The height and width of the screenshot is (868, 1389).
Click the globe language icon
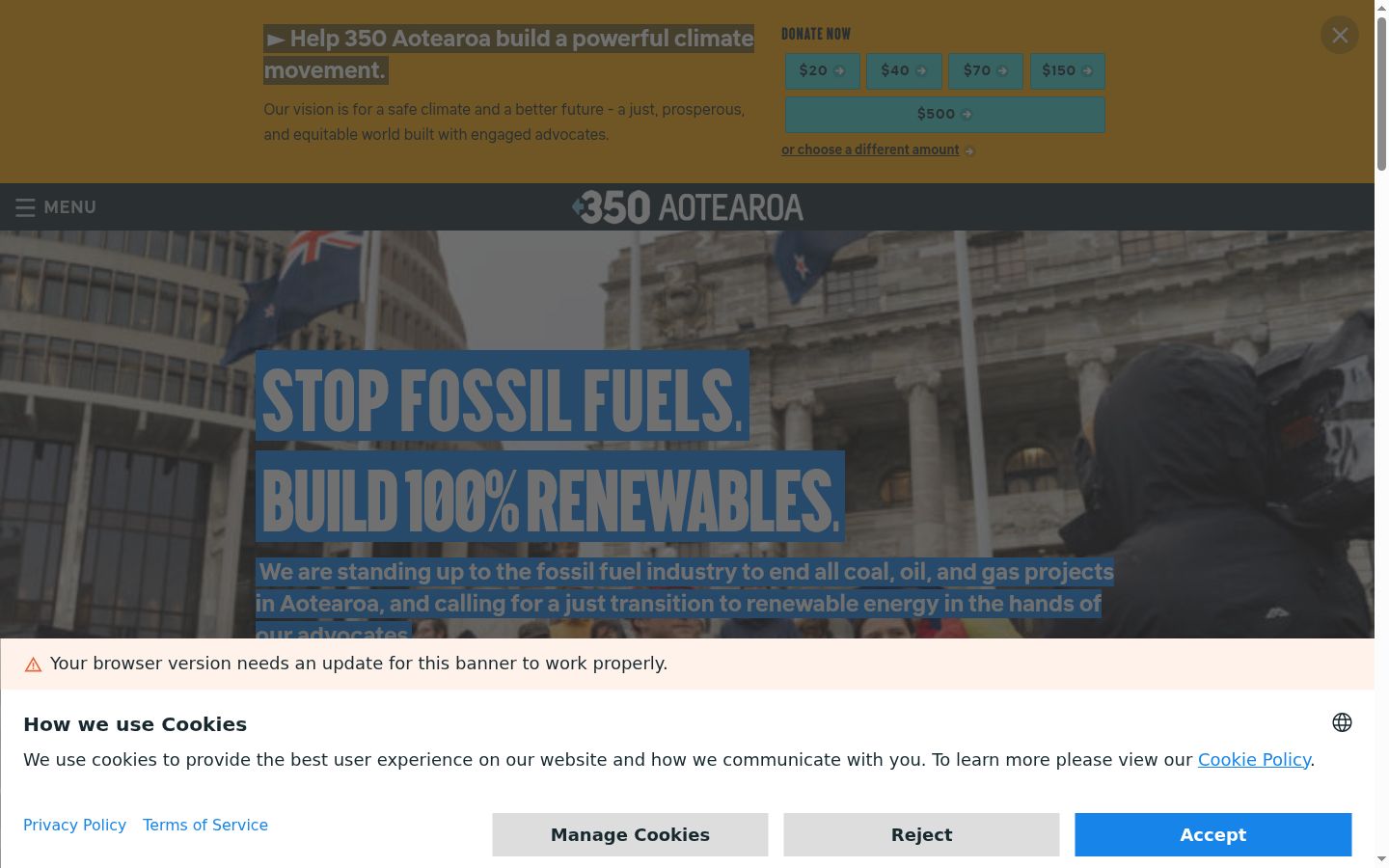click(x=1342, y=722)
